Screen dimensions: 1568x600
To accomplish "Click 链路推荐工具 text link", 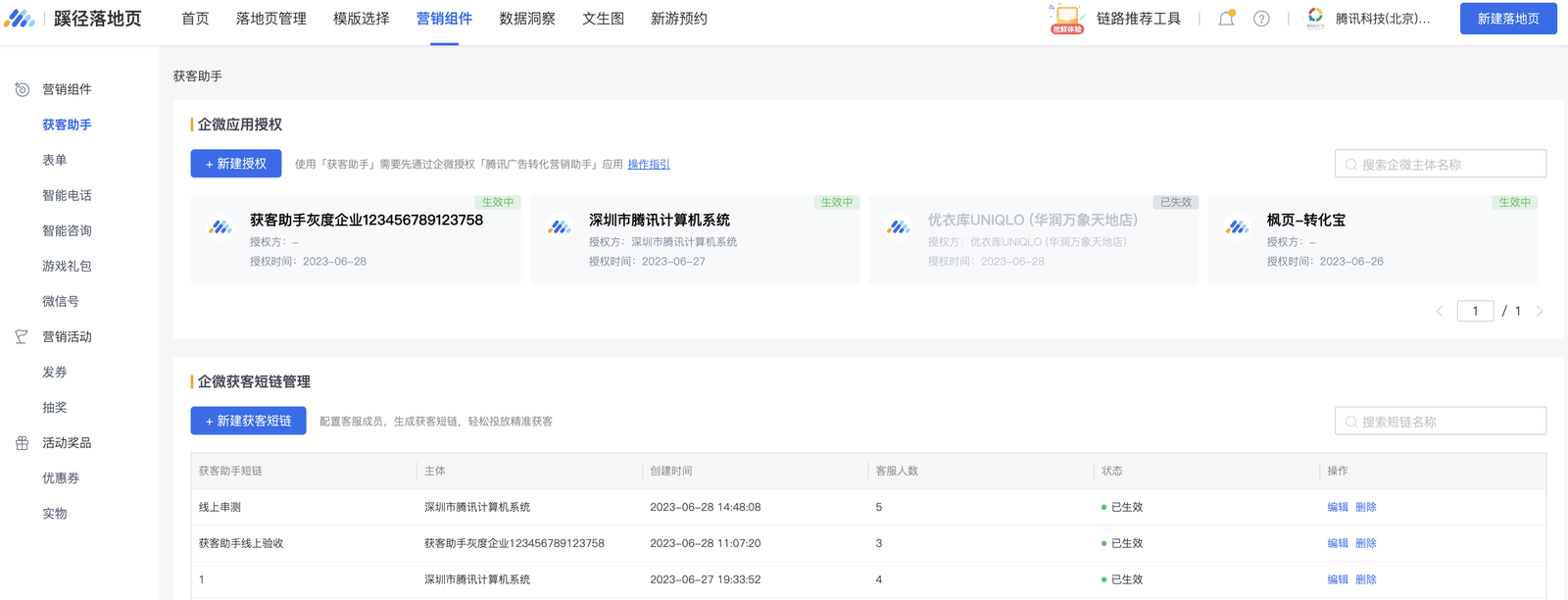I will click(1139, 19).
